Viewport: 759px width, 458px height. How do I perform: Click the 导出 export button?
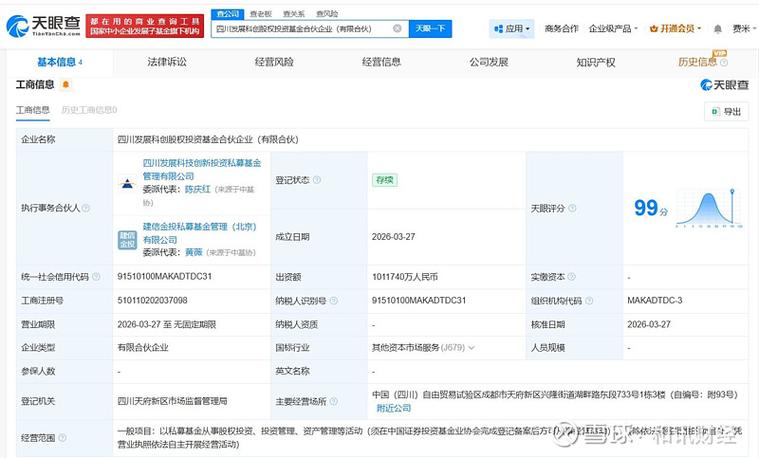pos(726,112)
